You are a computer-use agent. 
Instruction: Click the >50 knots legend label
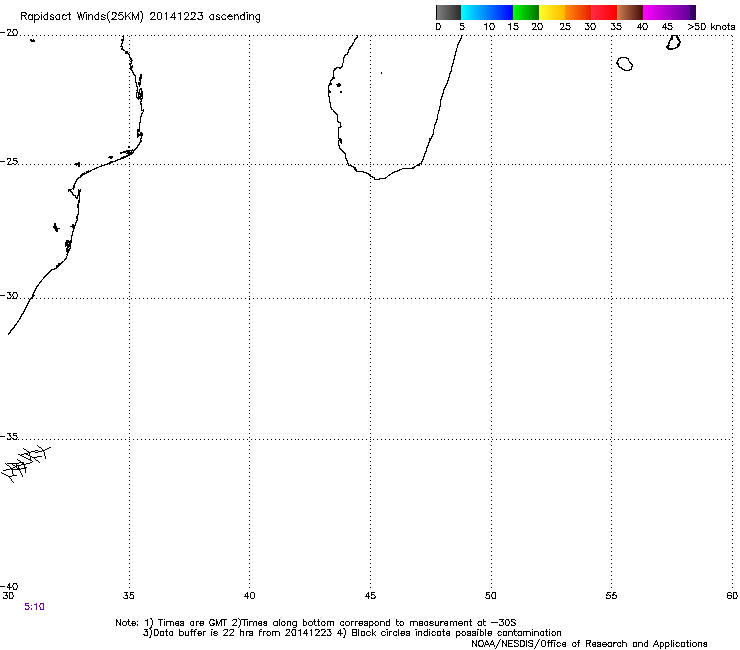pyautogui.click(x=711, y=27)
